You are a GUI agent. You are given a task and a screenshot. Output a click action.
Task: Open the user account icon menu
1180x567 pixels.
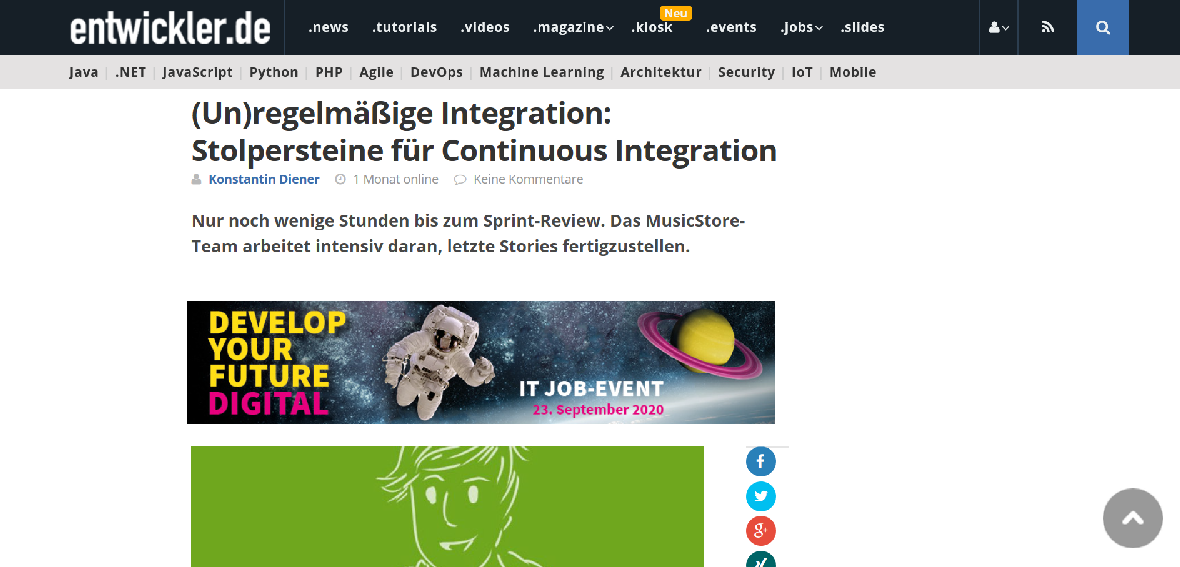pos(999,28)
